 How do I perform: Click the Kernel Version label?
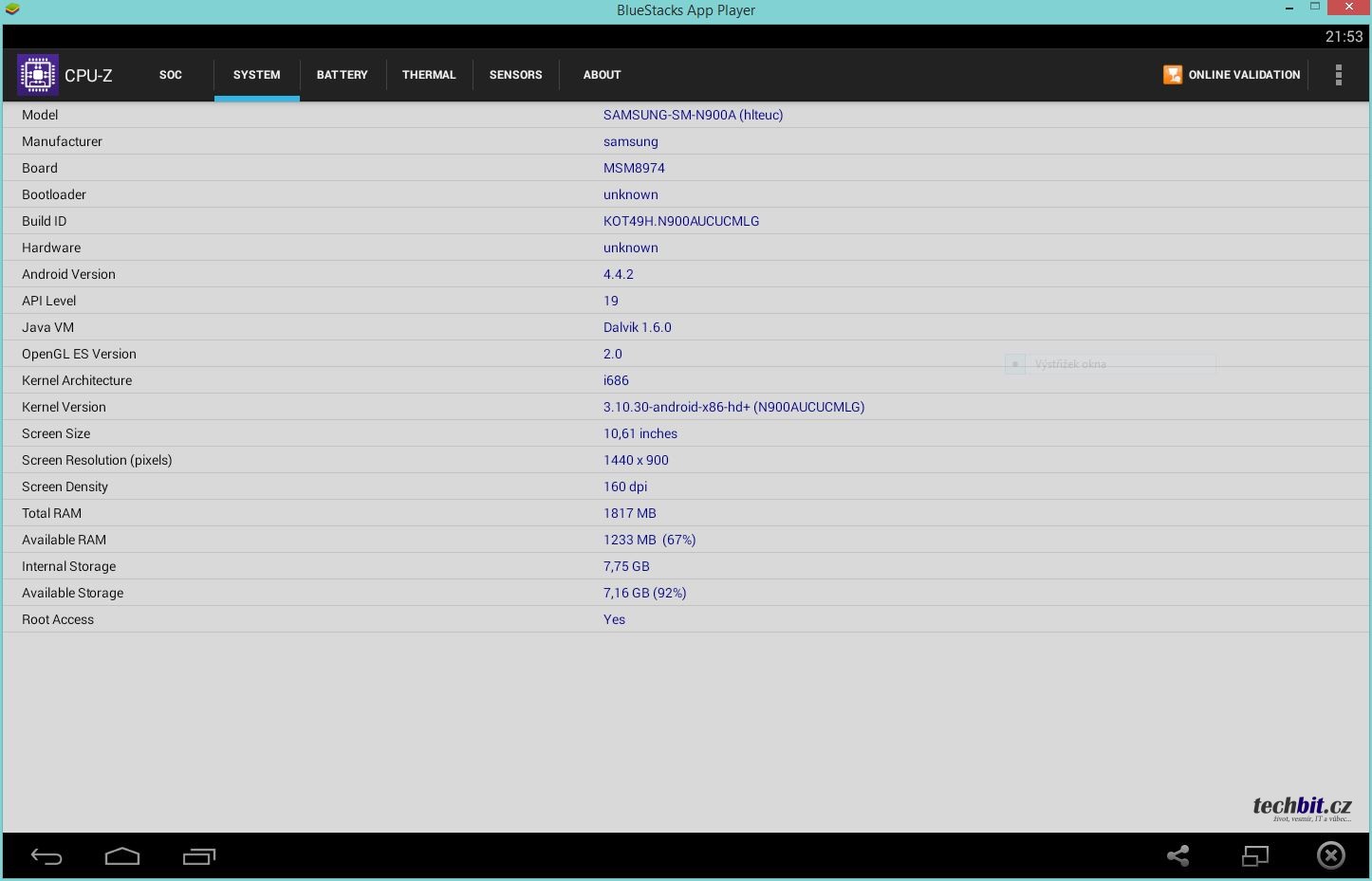64,407
